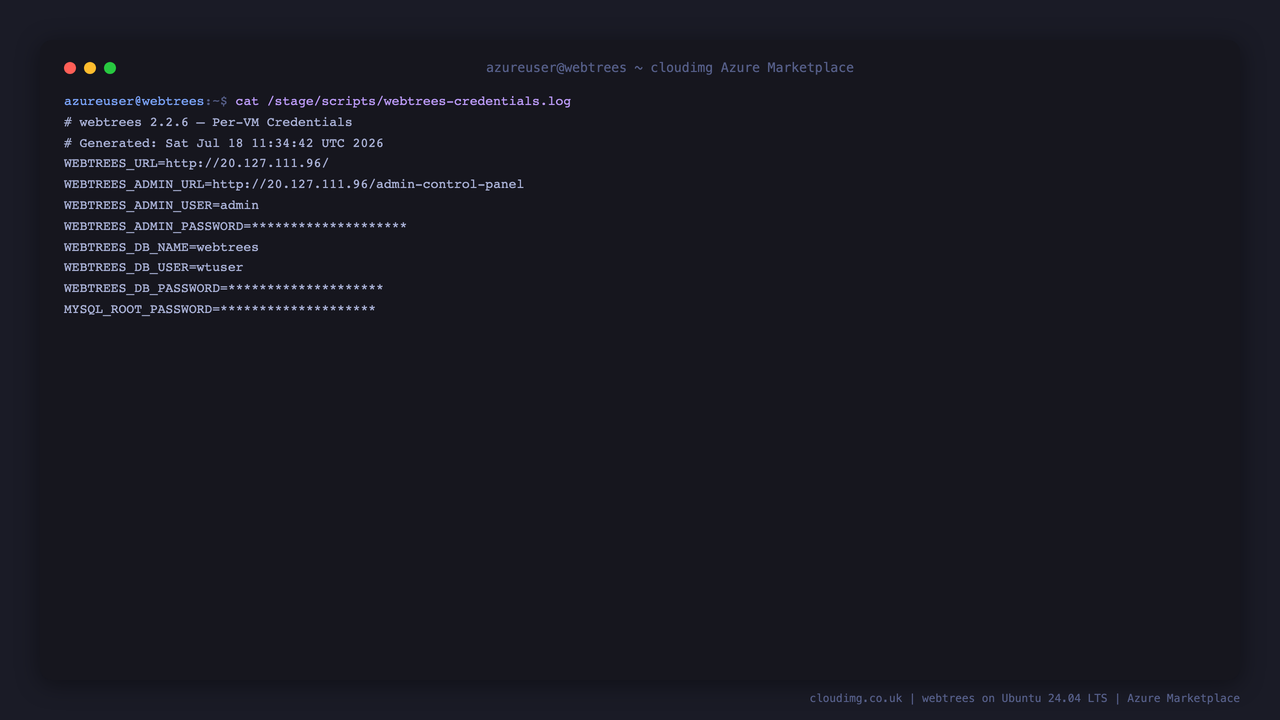Image resolution: width=1280 pixels, height=720 pixels.
Task: Click the masked MYSQL_ROOT_PASSWORD line
Action: tap(220, 309)
